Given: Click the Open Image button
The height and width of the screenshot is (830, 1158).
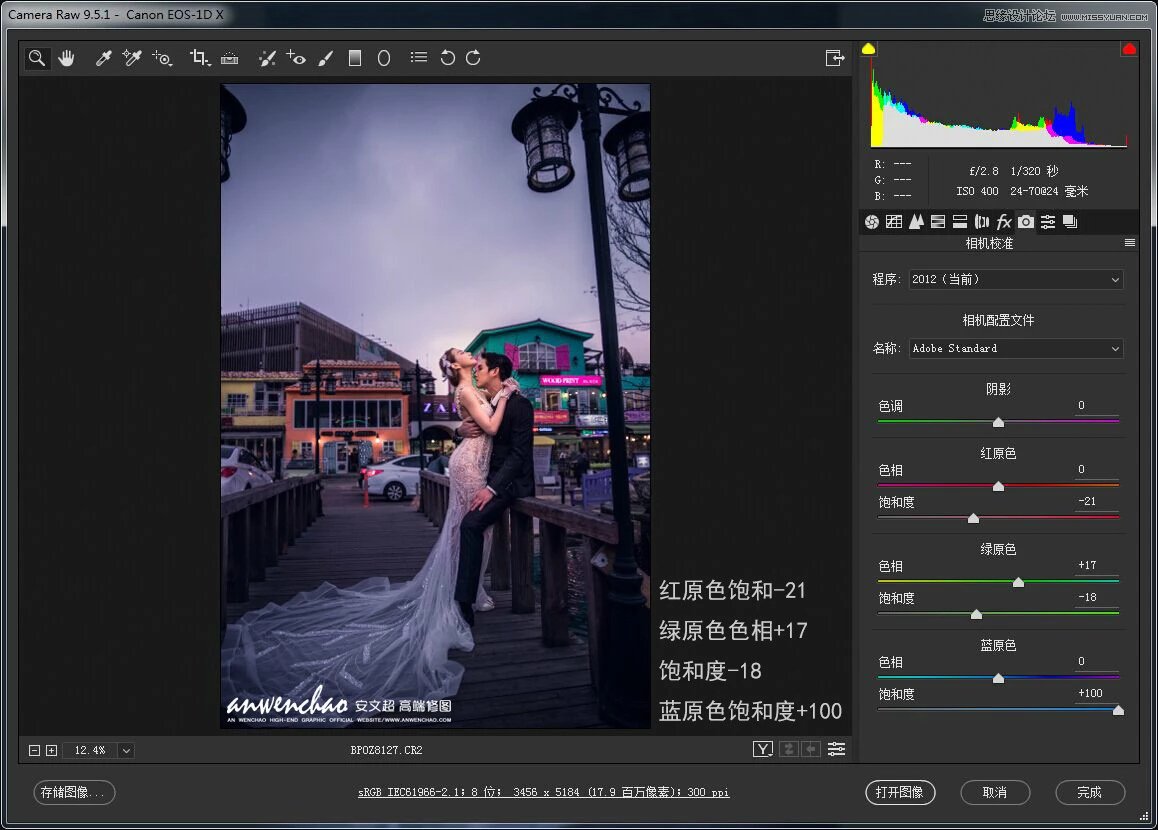Looking at the screenshot, I should pos(900,792).
